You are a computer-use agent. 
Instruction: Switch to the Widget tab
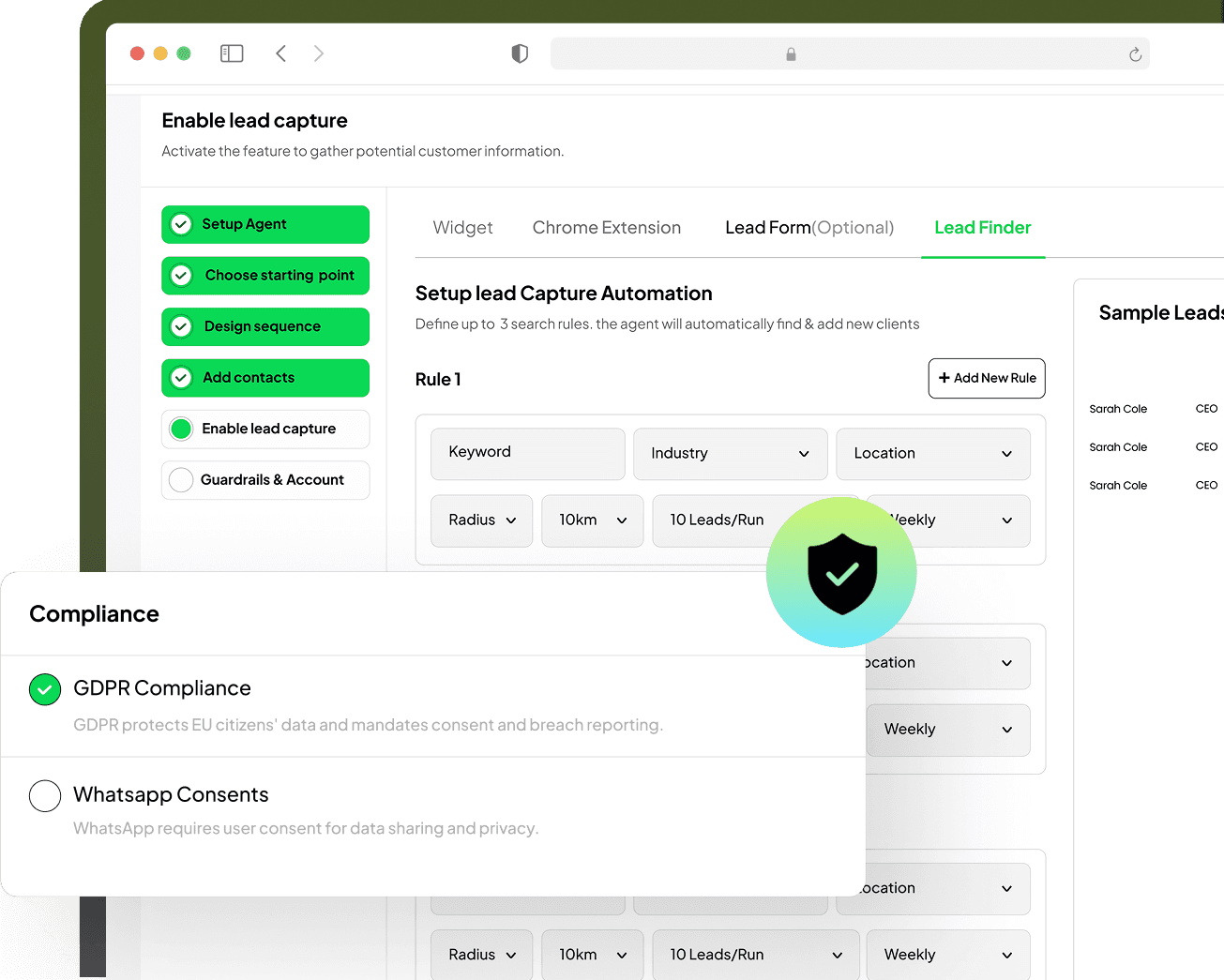pyautogui.click(x=462, y=228)
